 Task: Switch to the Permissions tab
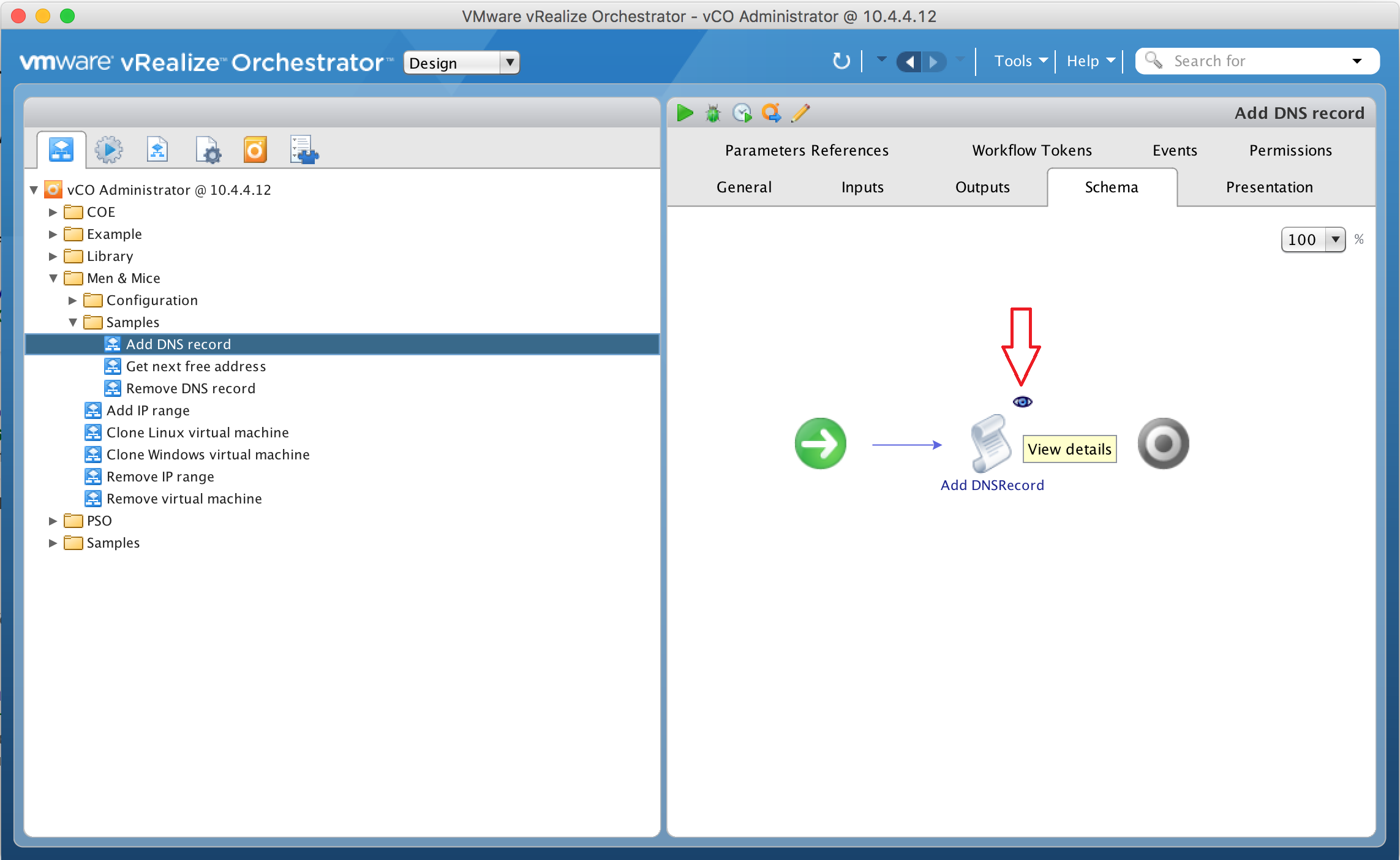[x=1290, y=151]
